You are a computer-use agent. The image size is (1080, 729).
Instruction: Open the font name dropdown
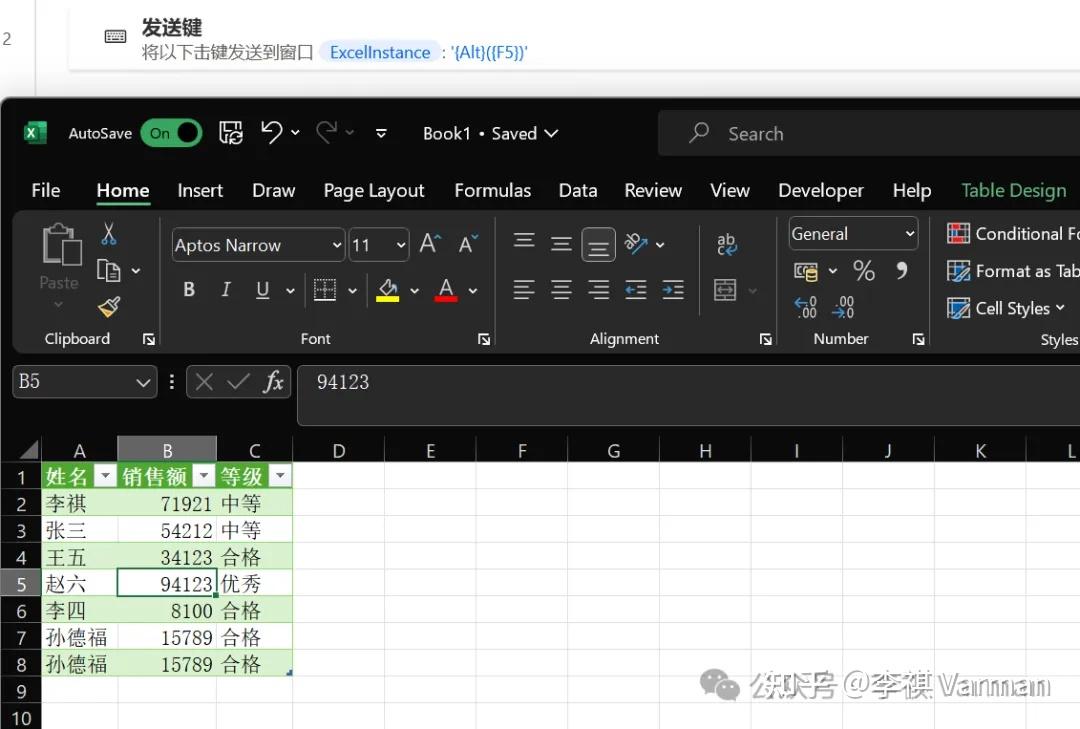click(337, 245)
